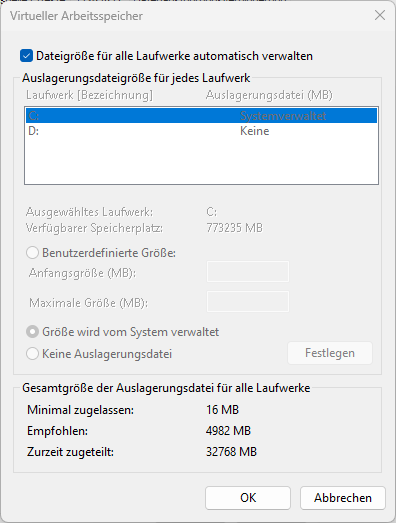Click the Systemverwaltet entry for drive C:
This screenshot has height=523, width=396.
[x=283, y=116]
